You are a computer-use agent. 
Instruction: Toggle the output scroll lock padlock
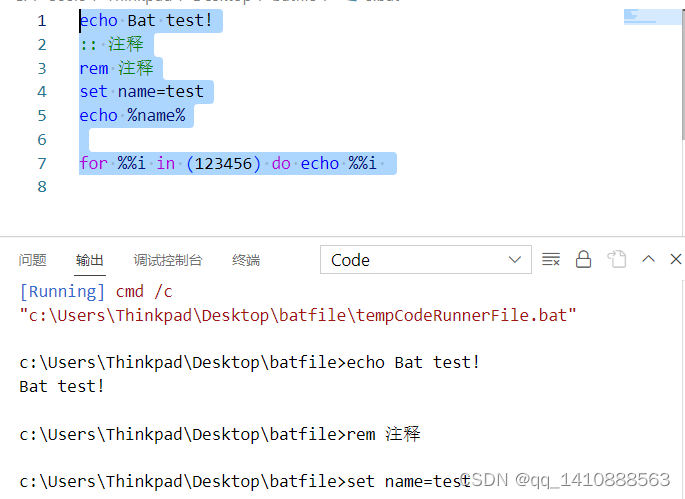583,260
